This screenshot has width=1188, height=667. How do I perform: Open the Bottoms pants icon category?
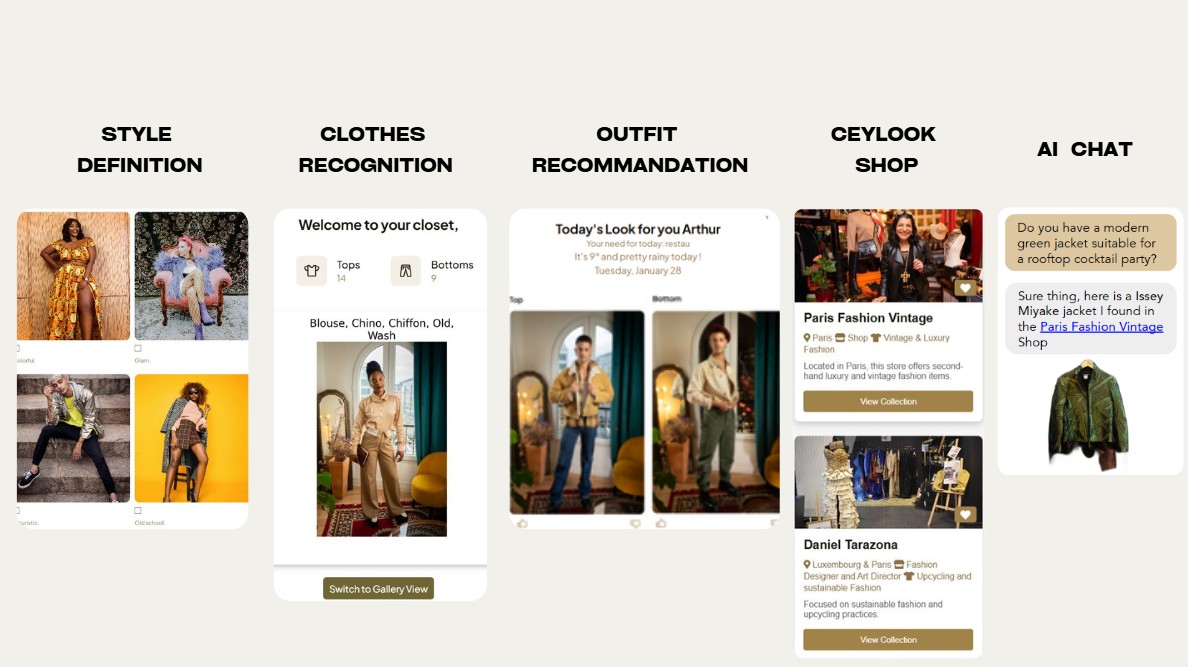pyautogui.click(x=405, y=271)
